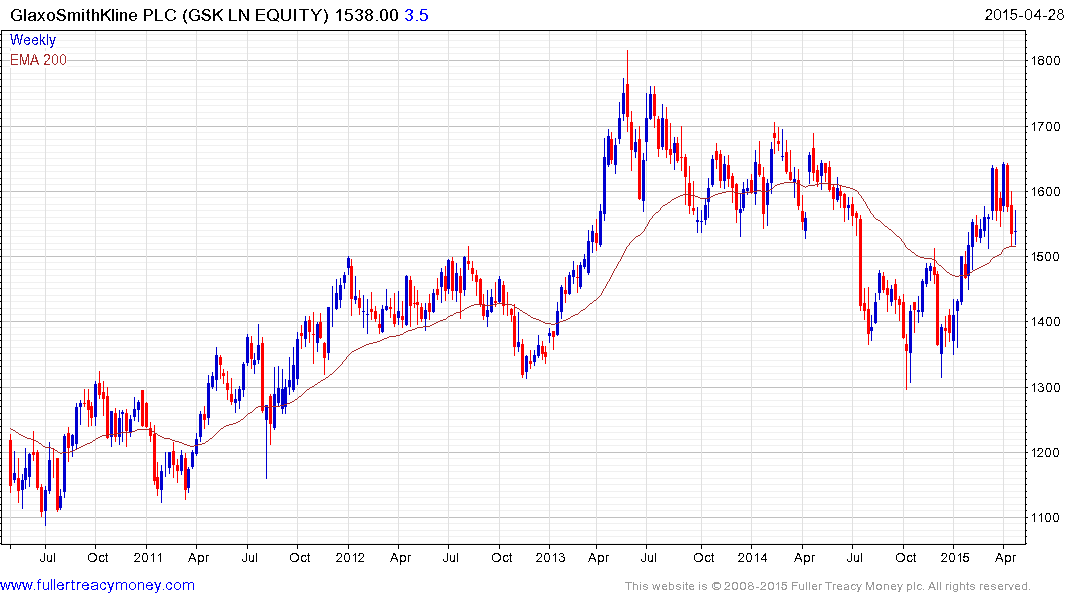The image size is (1075, 600).
Task: Select the 1800 price axis label
Action: pyautogui.click(x=1046, y=61)
